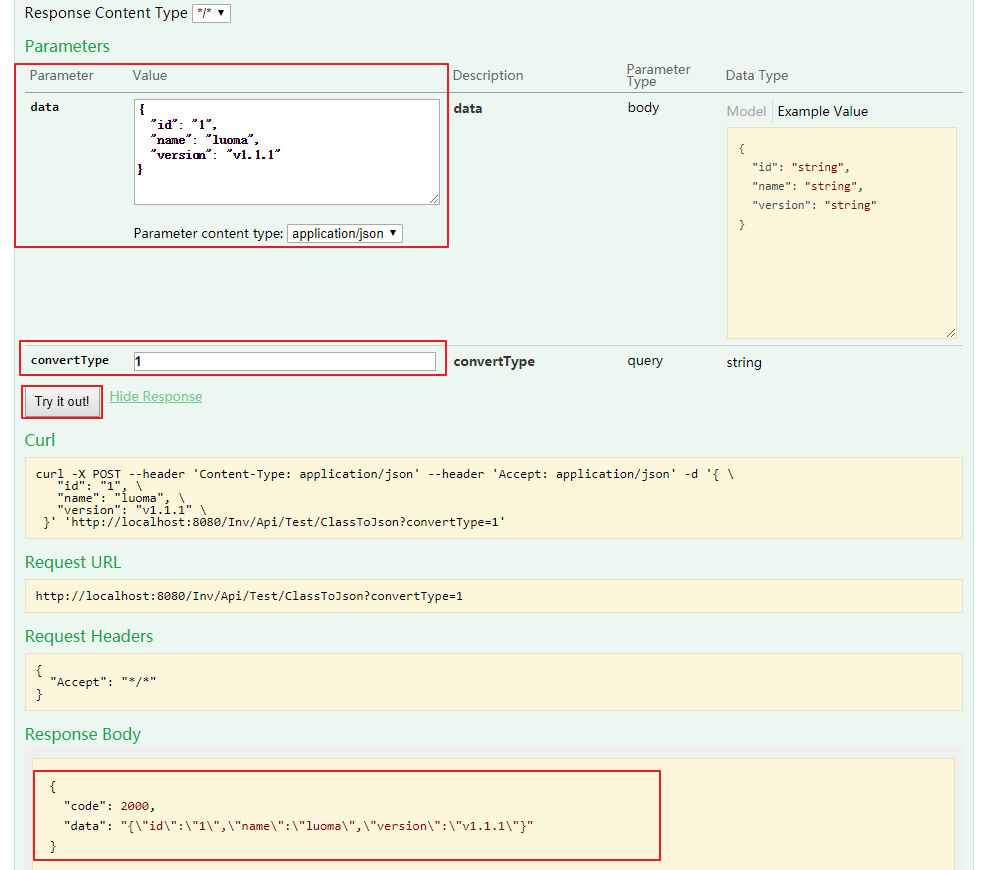This screenshot has height=870, width=987.
Task: Switch to the Example Value tab
Action: 822,111
